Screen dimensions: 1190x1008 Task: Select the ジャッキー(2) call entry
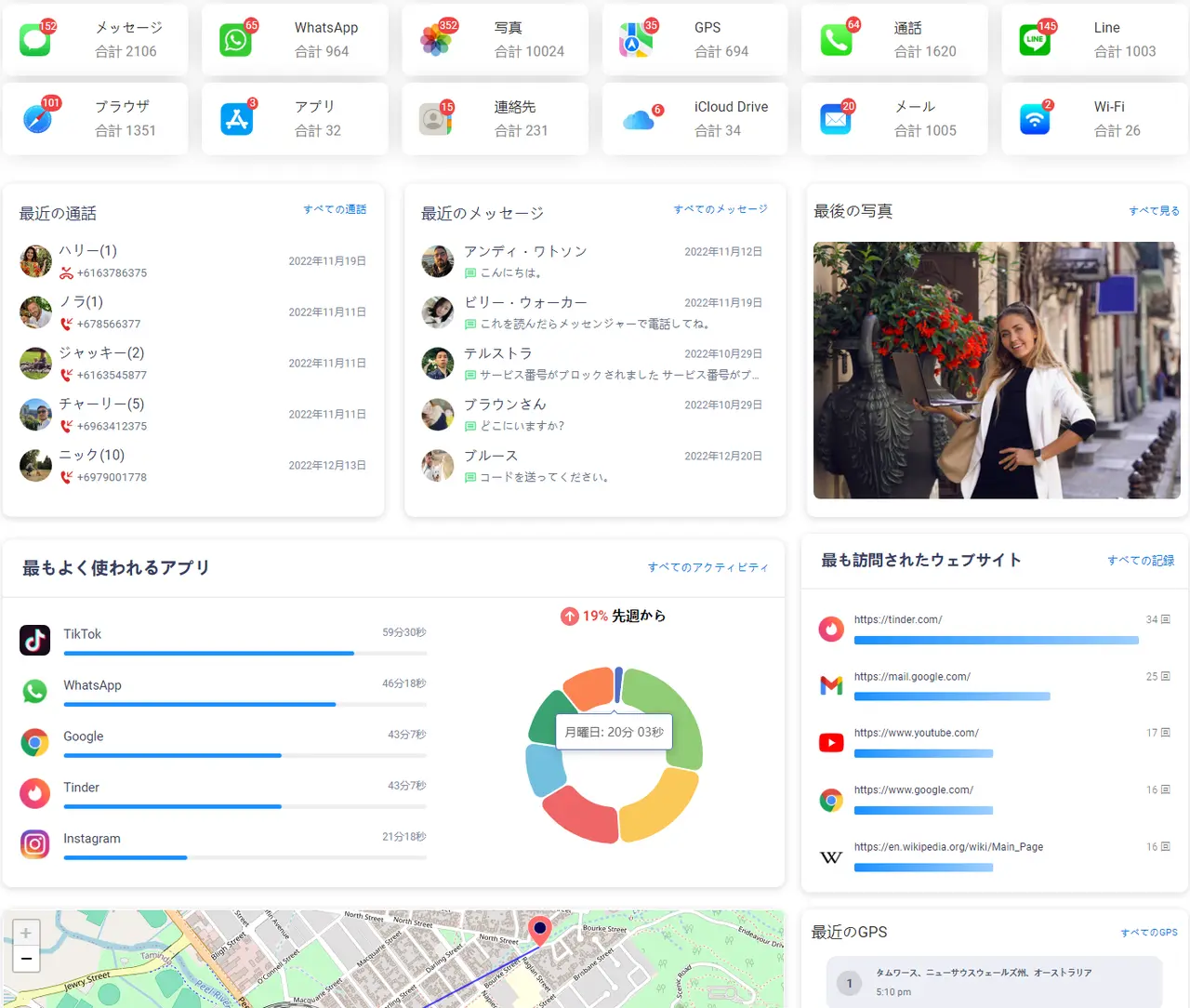pos(192,363)
